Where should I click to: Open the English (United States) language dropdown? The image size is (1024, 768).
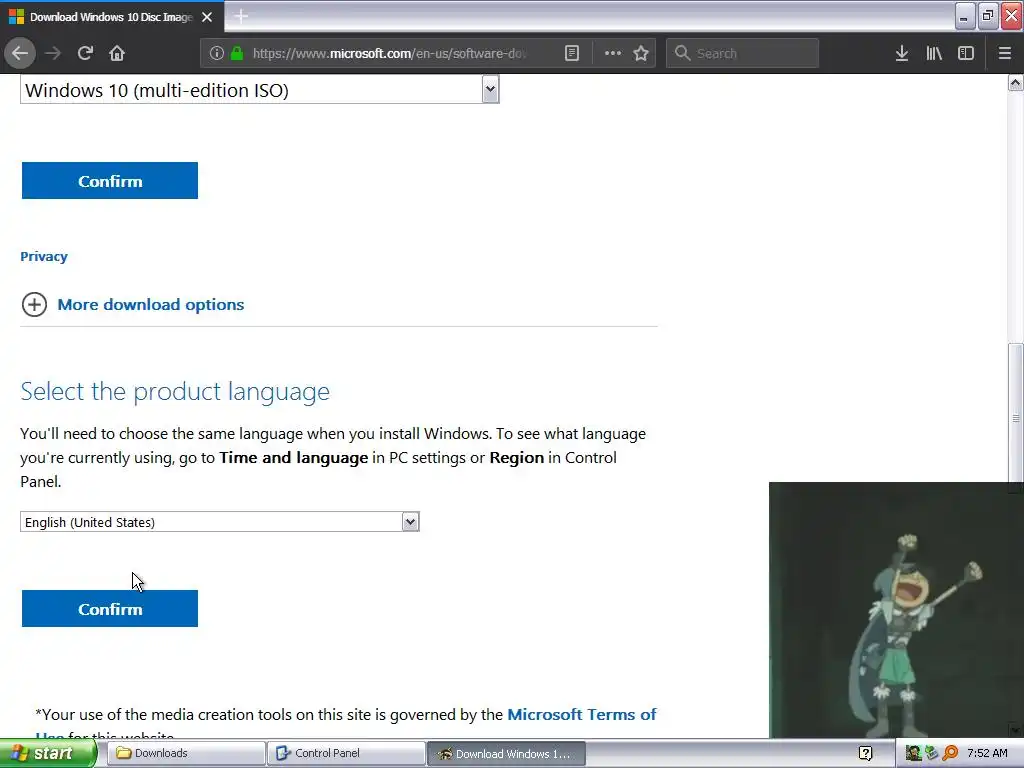coord(219,522)
